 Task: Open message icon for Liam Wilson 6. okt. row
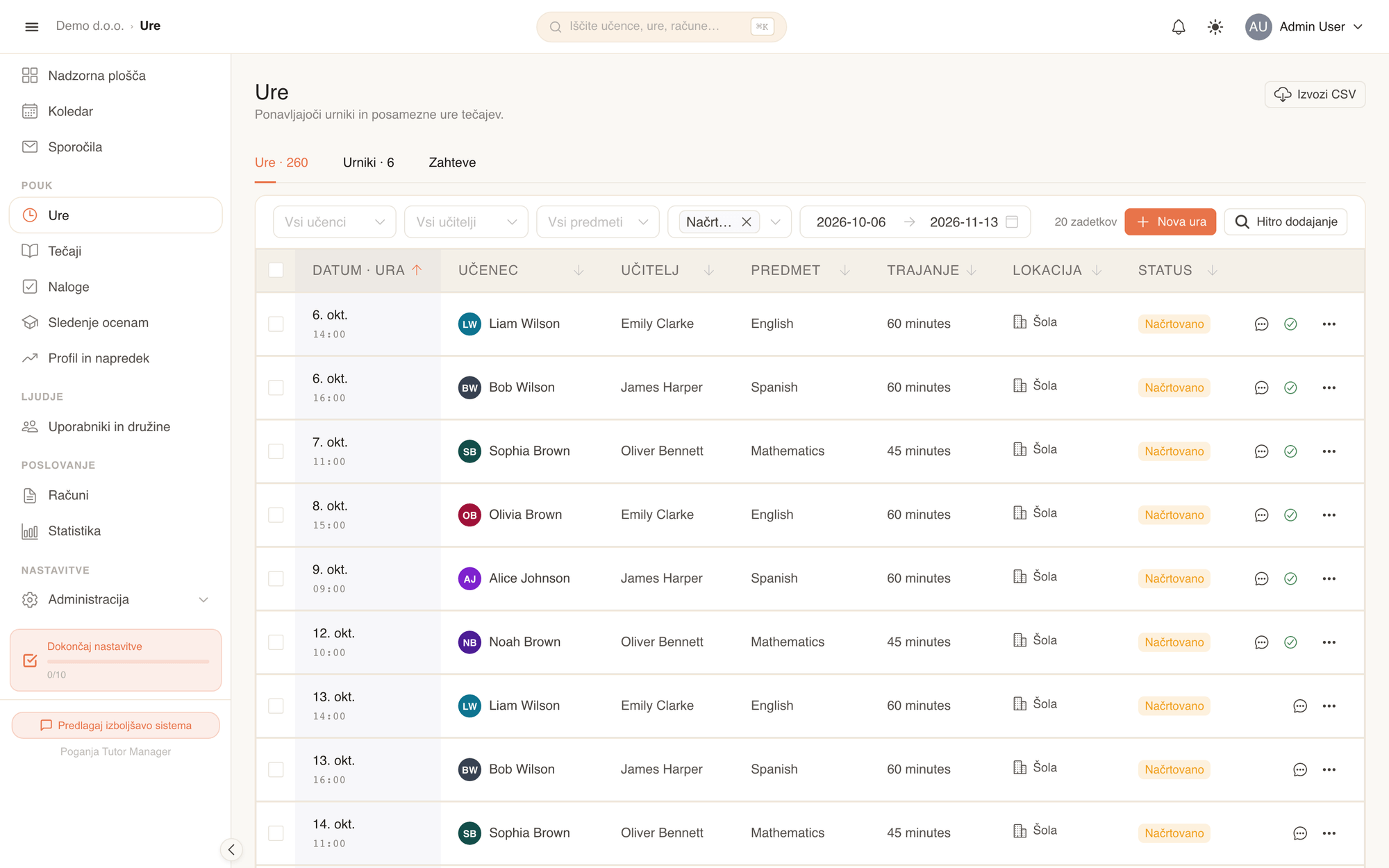(1261, 324)
